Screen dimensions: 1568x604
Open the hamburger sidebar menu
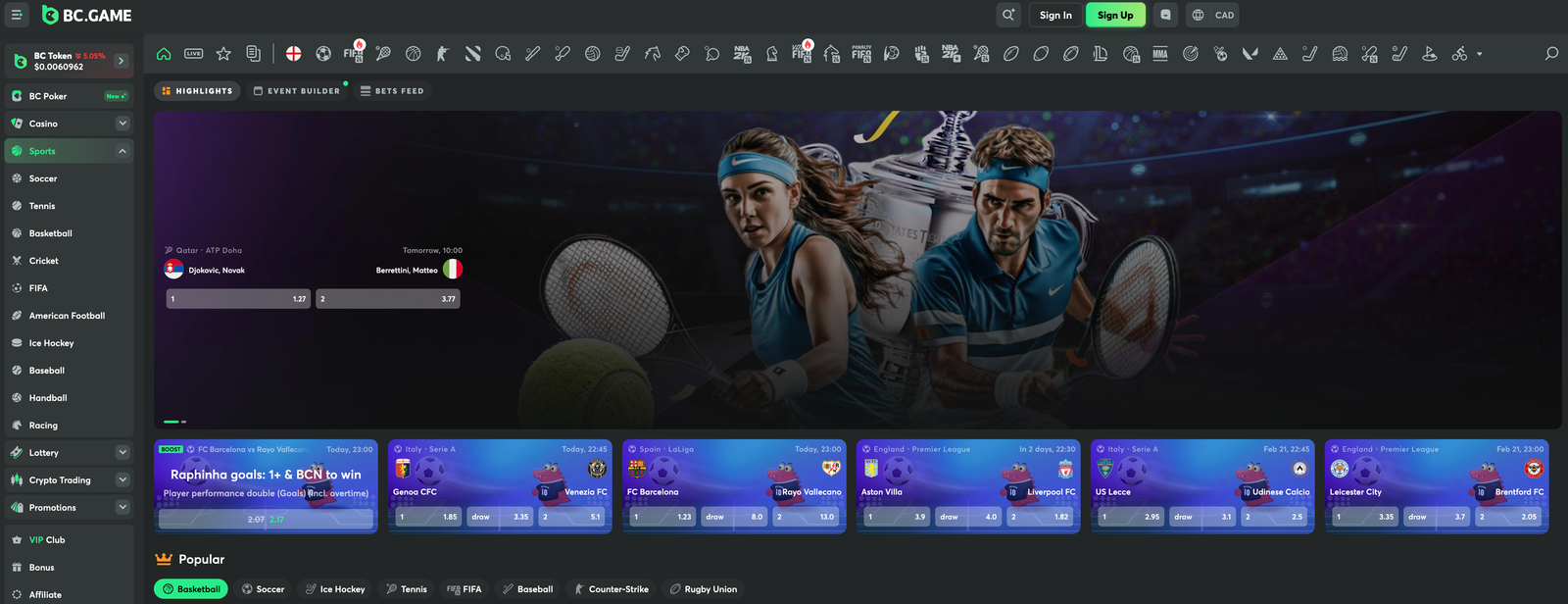tap(17, 15)
